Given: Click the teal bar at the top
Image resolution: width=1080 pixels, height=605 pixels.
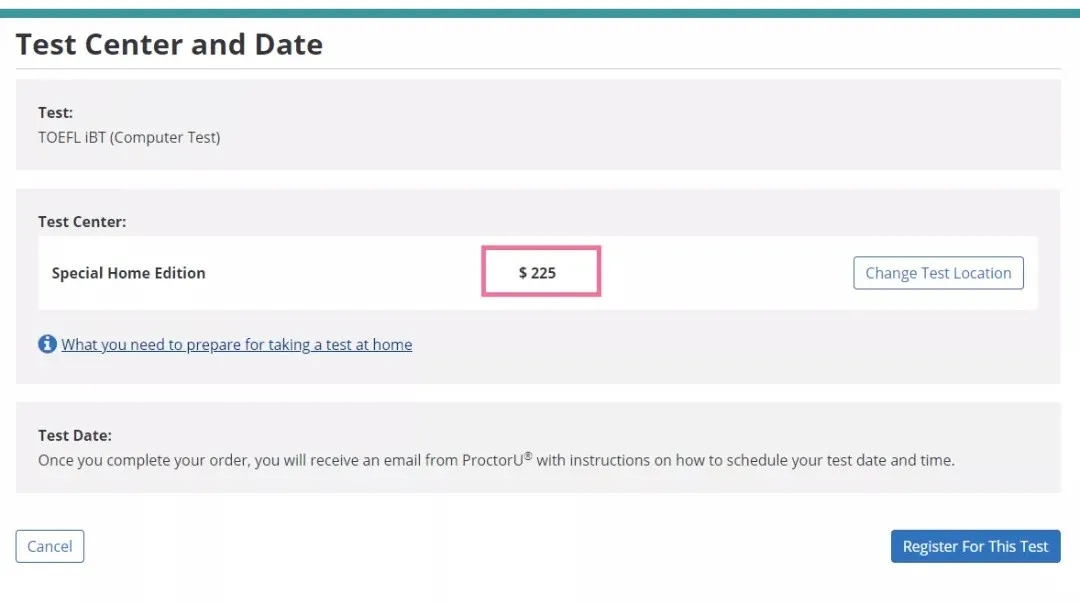Looking at the screenshot, I should pyautogui.click(x=540, y=13).
